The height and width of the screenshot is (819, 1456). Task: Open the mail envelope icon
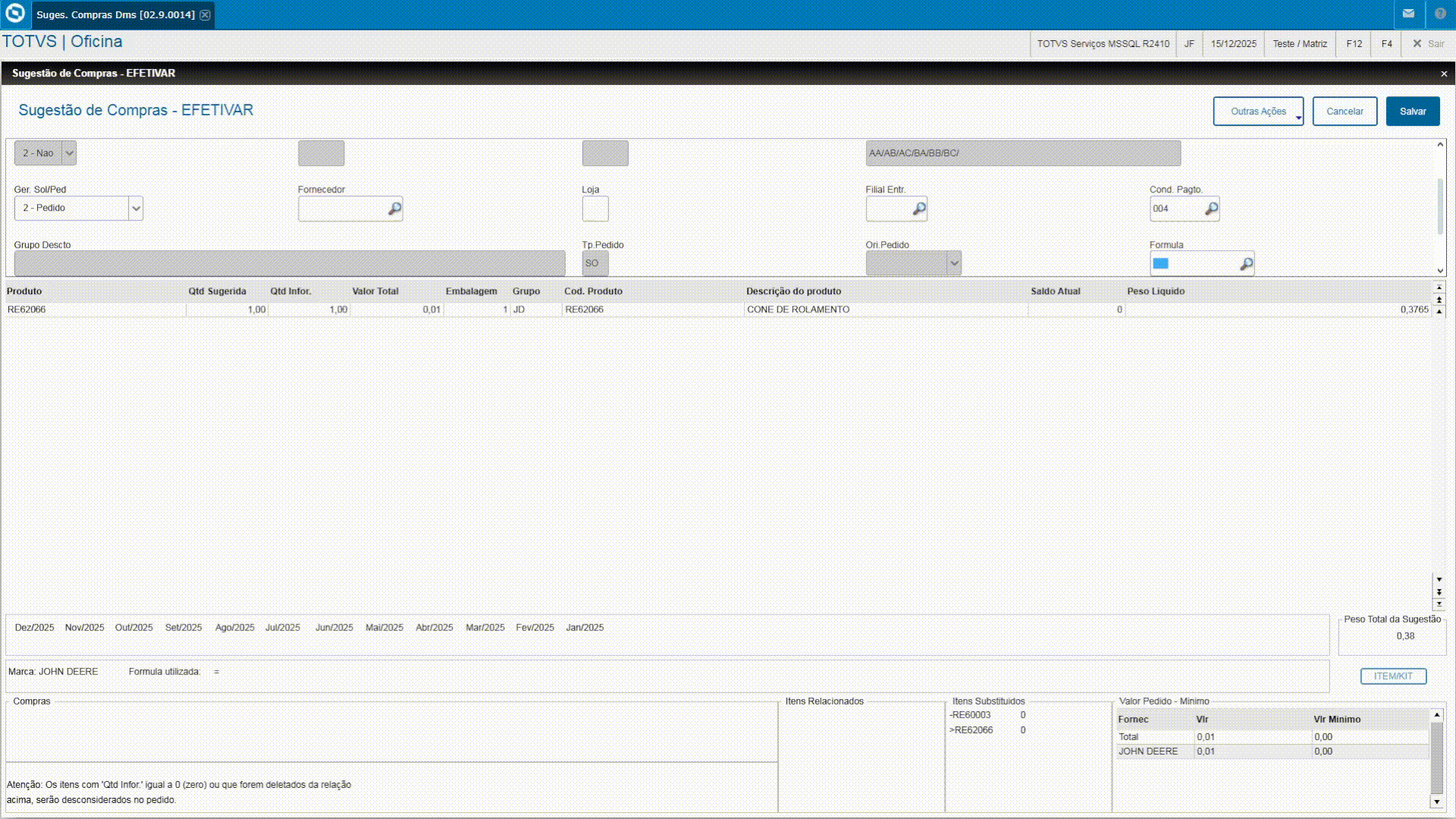pos(1408,14)
